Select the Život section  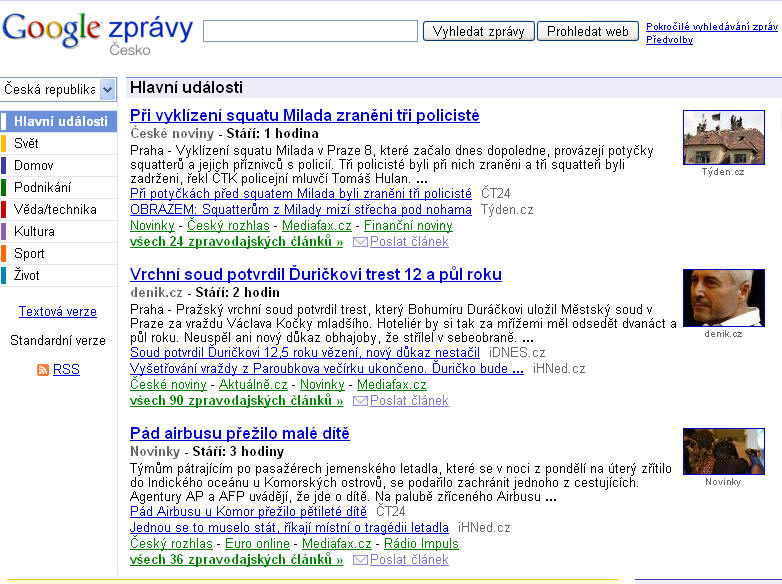pyautogui.click(x=59, y=275)
